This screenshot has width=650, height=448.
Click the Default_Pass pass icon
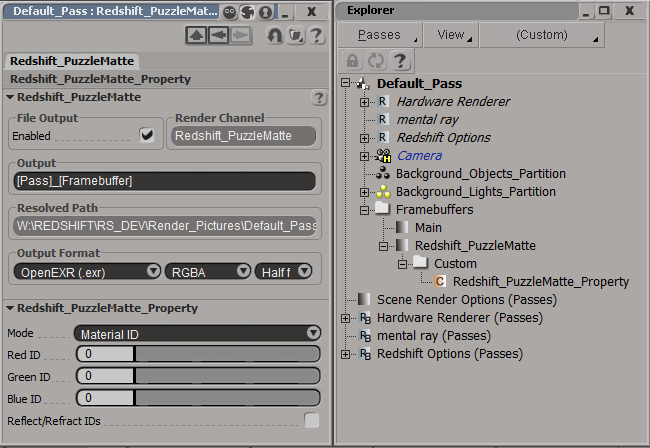pyautogui.click(x=363, y=83)
